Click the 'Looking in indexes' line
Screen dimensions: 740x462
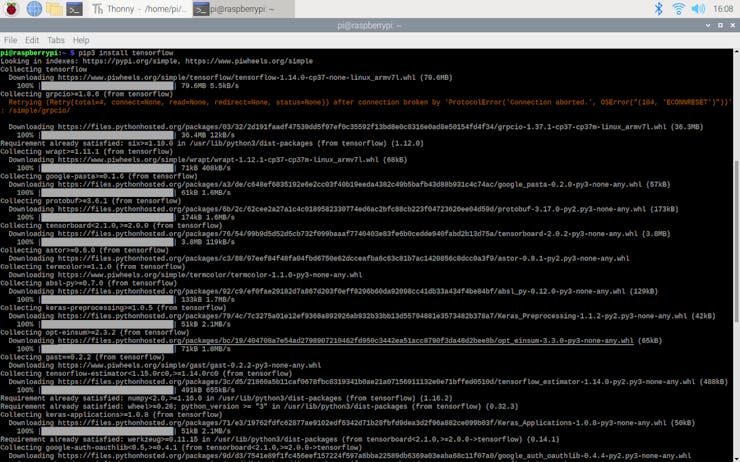(x=157, y=61)
